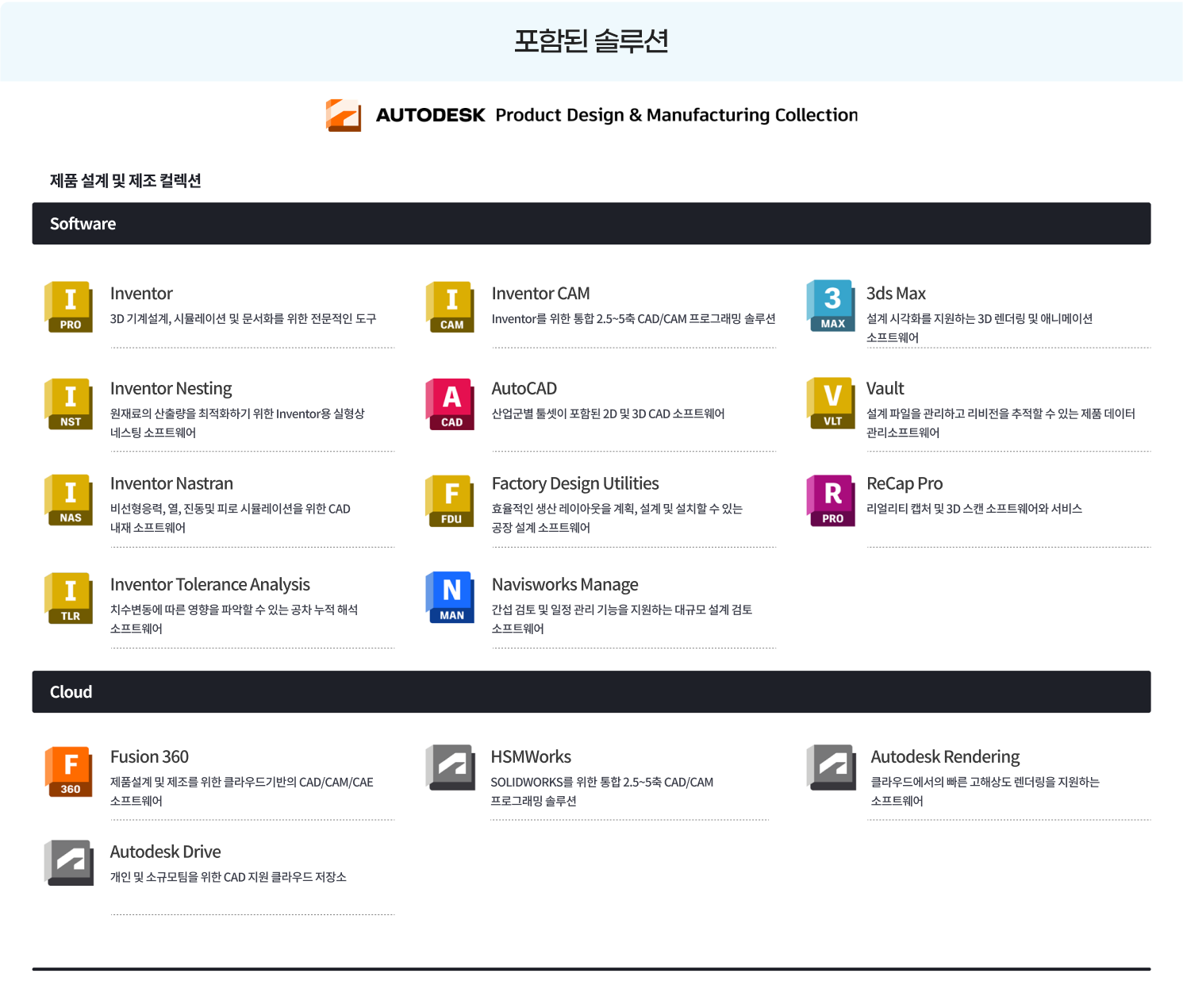Select the Inventor product title
The height and width of the screenshot is (1008, 1183).
click(x=141, y=294)
